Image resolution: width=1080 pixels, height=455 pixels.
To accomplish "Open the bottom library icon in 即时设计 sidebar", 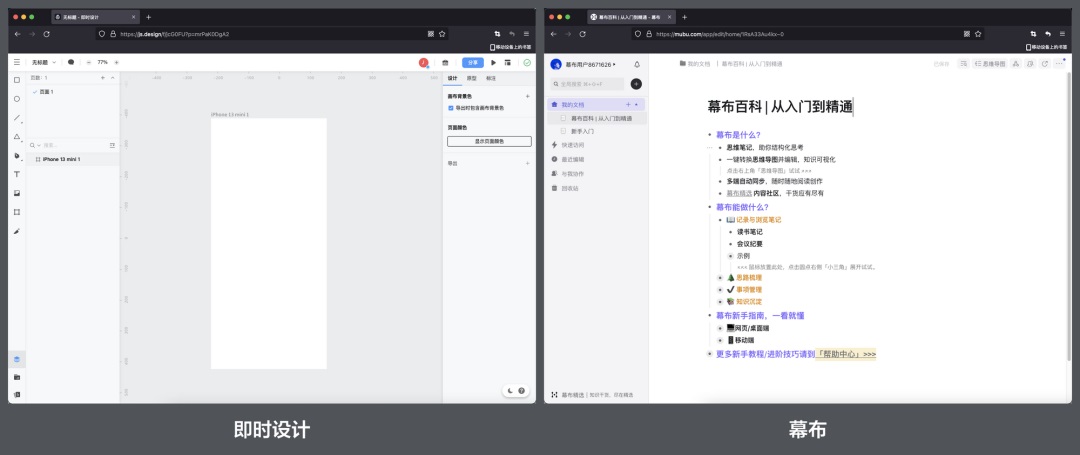I will 17,394.
